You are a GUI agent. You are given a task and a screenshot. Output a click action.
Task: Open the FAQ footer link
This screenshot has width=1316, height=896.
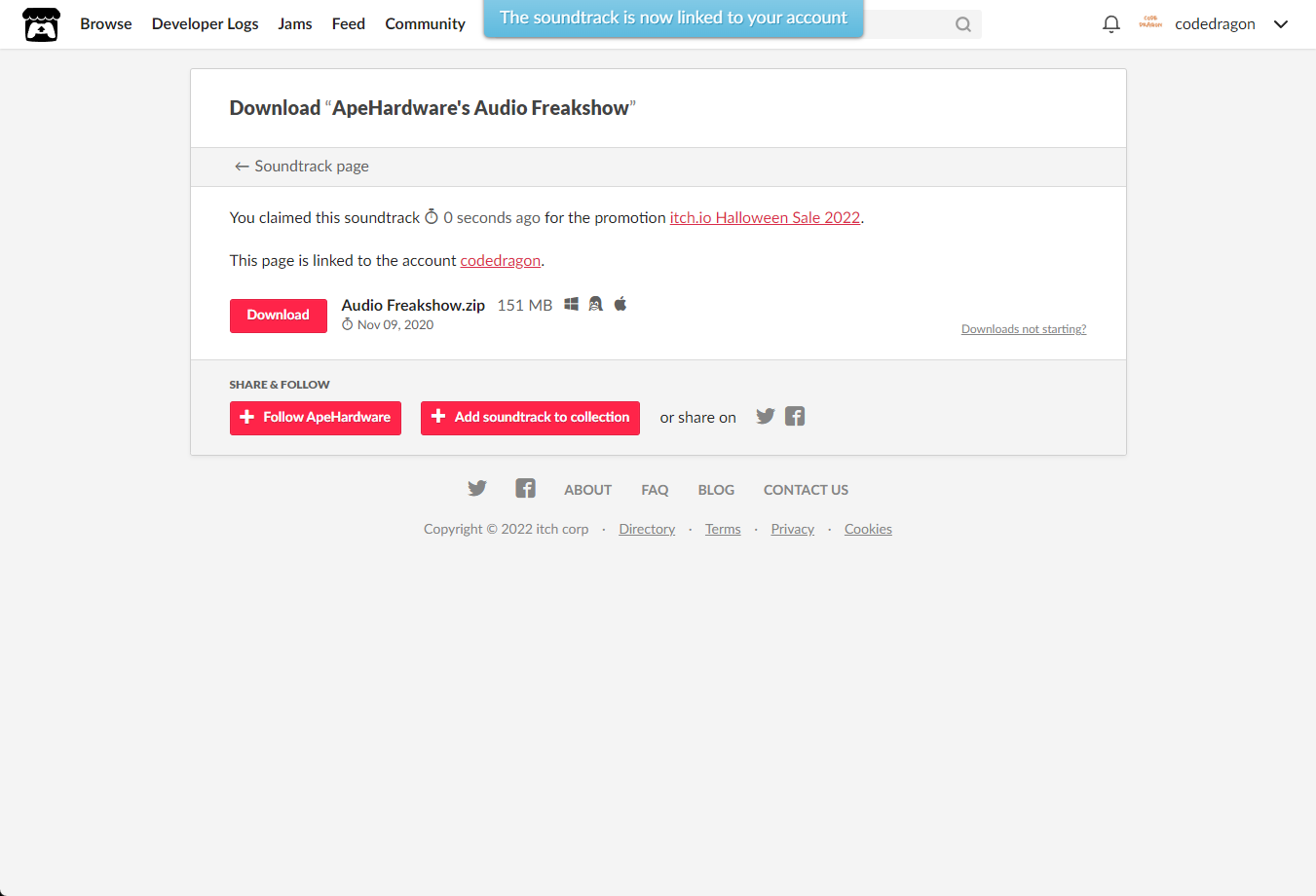click(655, 490)
